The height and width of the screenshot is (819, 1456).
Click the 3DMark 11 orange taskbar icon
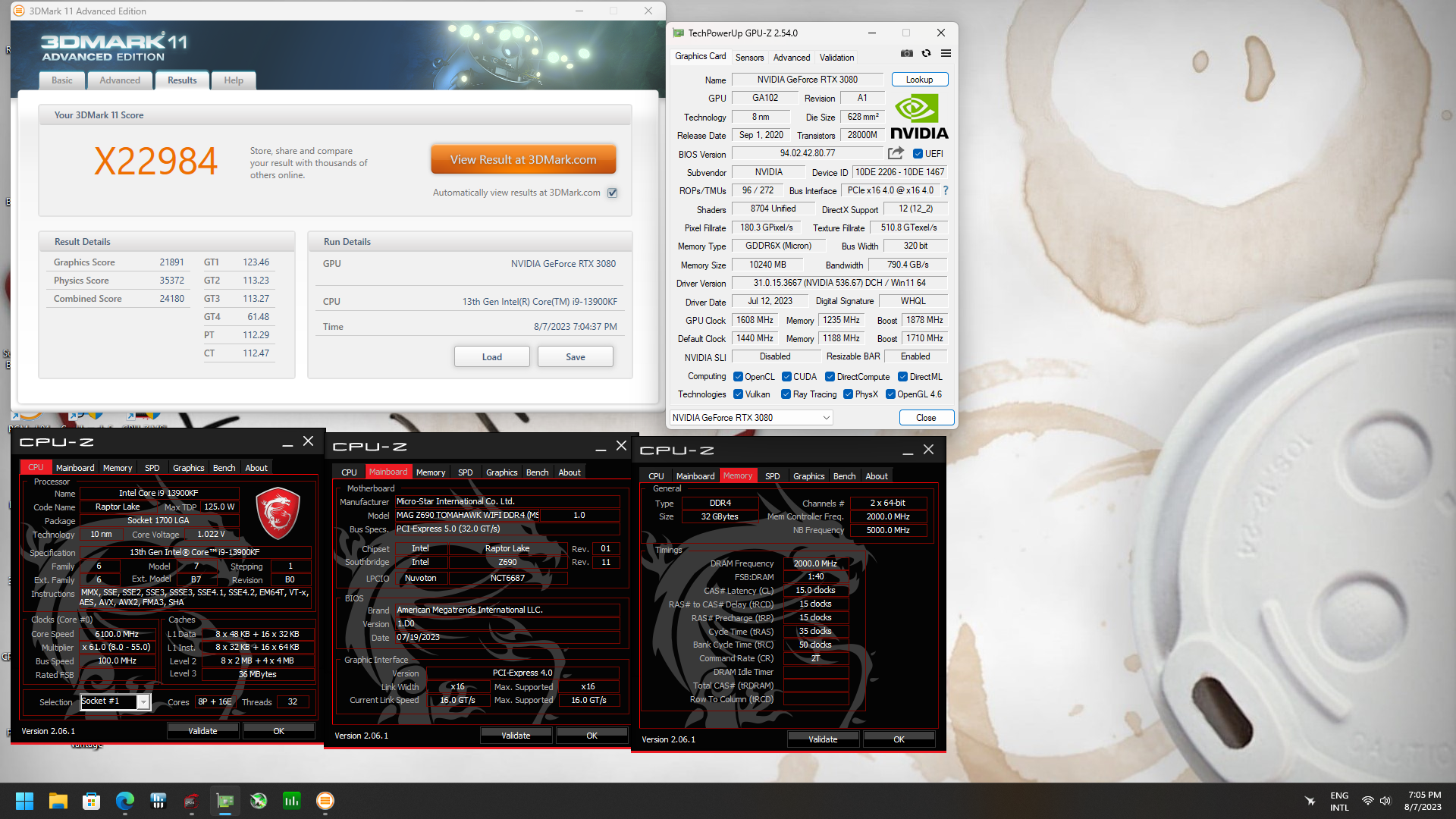[325, 801]
